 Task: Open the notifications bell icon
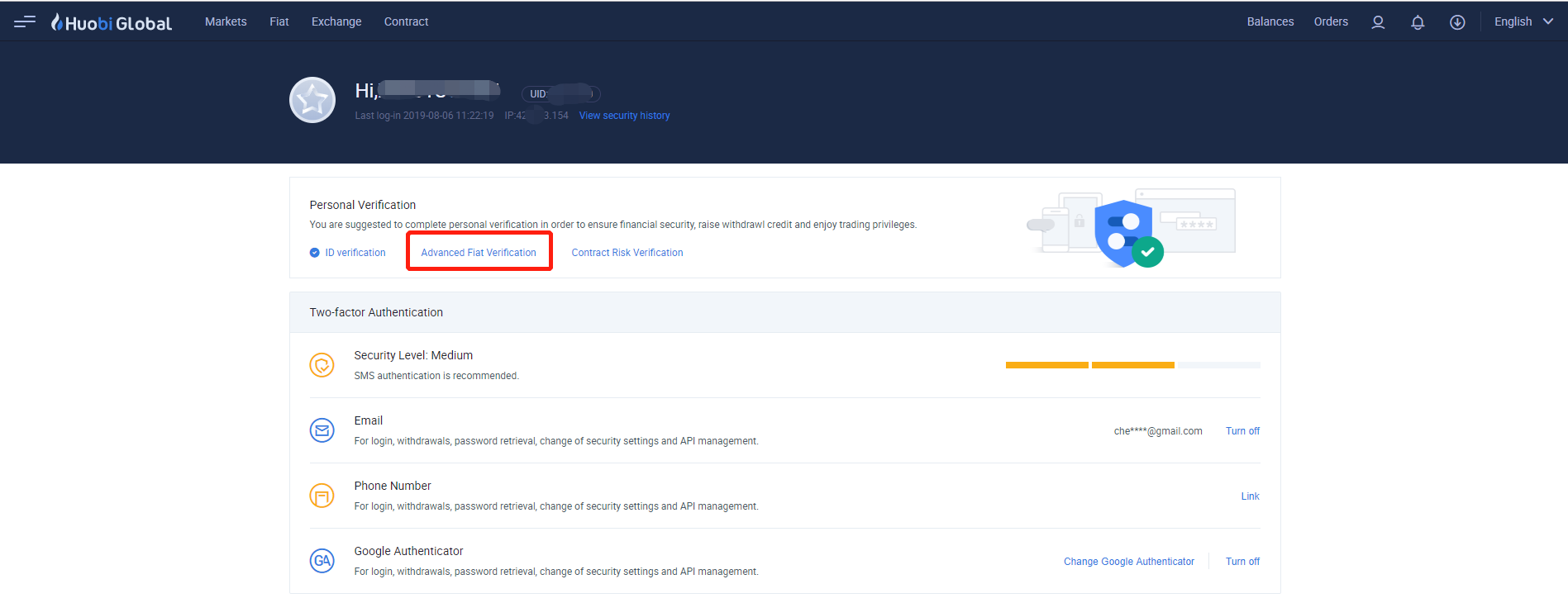click(1418, 22)
